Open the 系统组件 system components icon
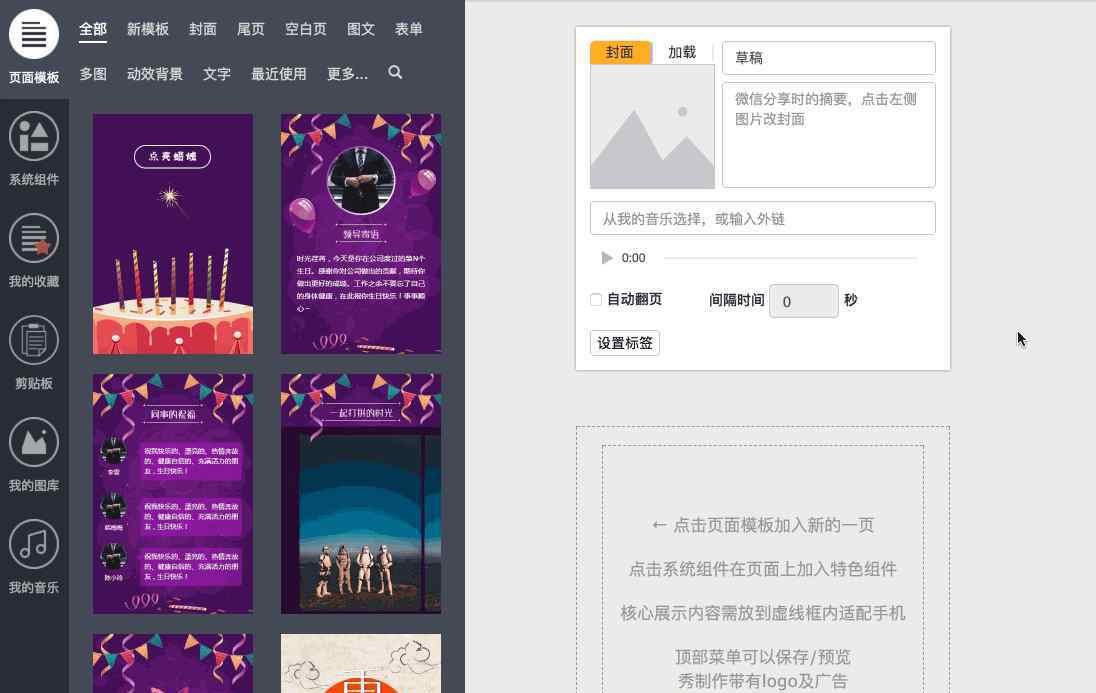The height and width of the screenshot is (693, 1096). click(34, 136)
